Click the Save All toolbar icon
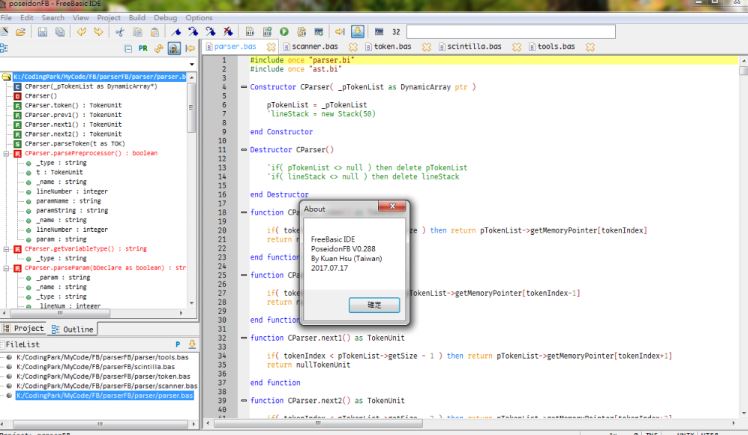This screenshot has height=435, width=748. (x=60, y=32)
